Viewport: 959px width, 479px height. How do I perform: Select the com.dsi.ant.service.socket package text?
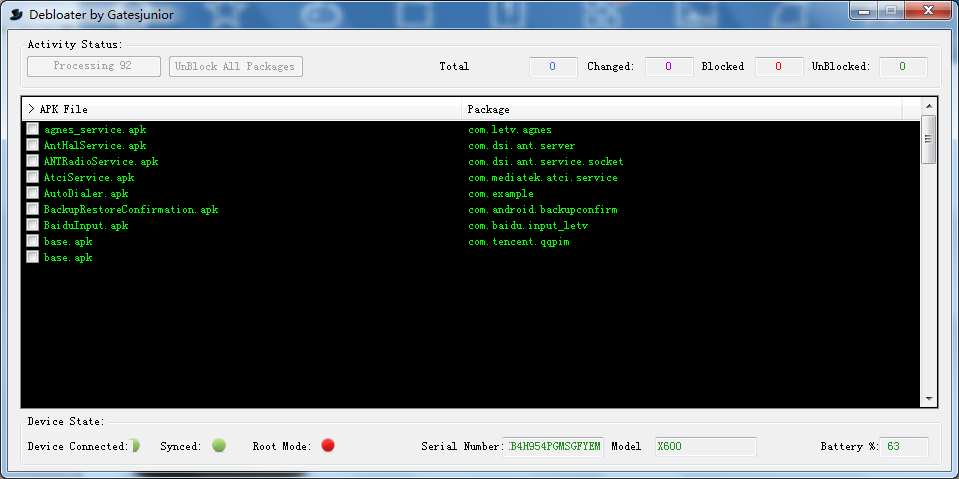pyautogui.click(x=546, y=162)
